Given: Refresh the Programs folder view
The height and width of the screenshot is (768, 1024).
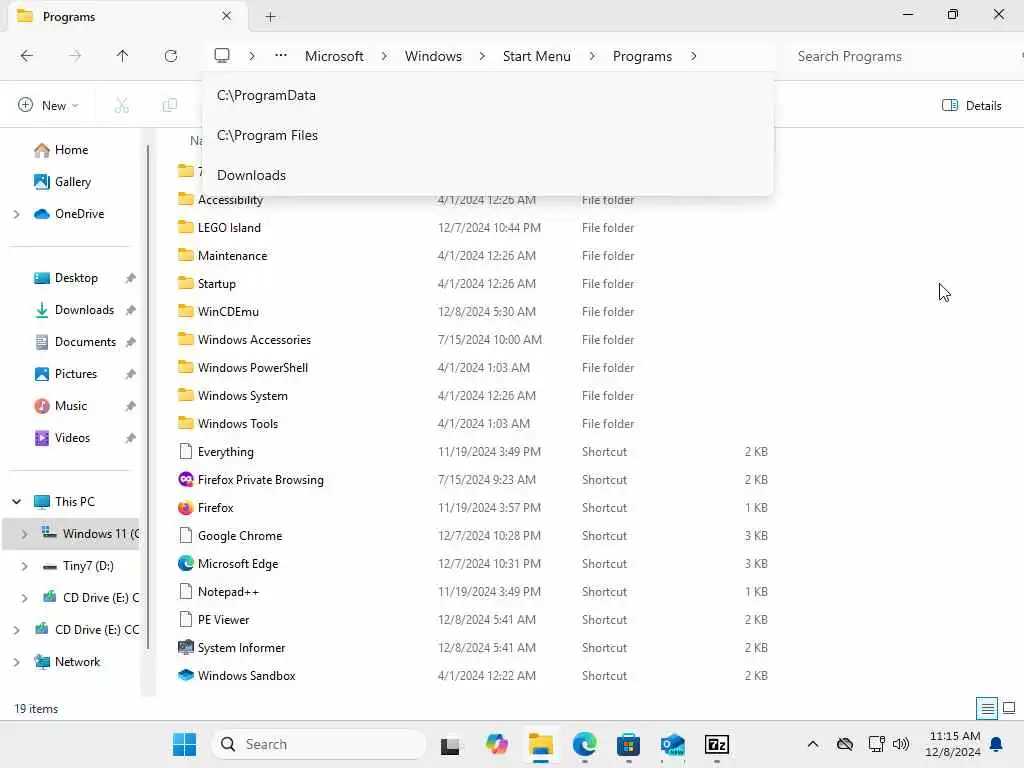Looking at the screenshot, I should 170,56.
